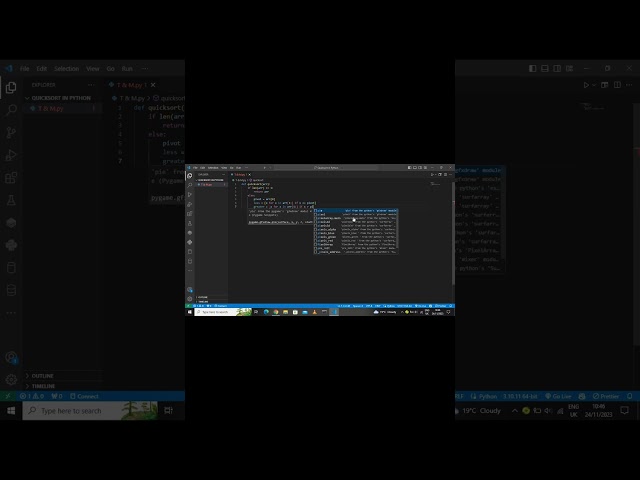
Task: Open Manage gear icon in center window's activity bar
Action: 189,299
